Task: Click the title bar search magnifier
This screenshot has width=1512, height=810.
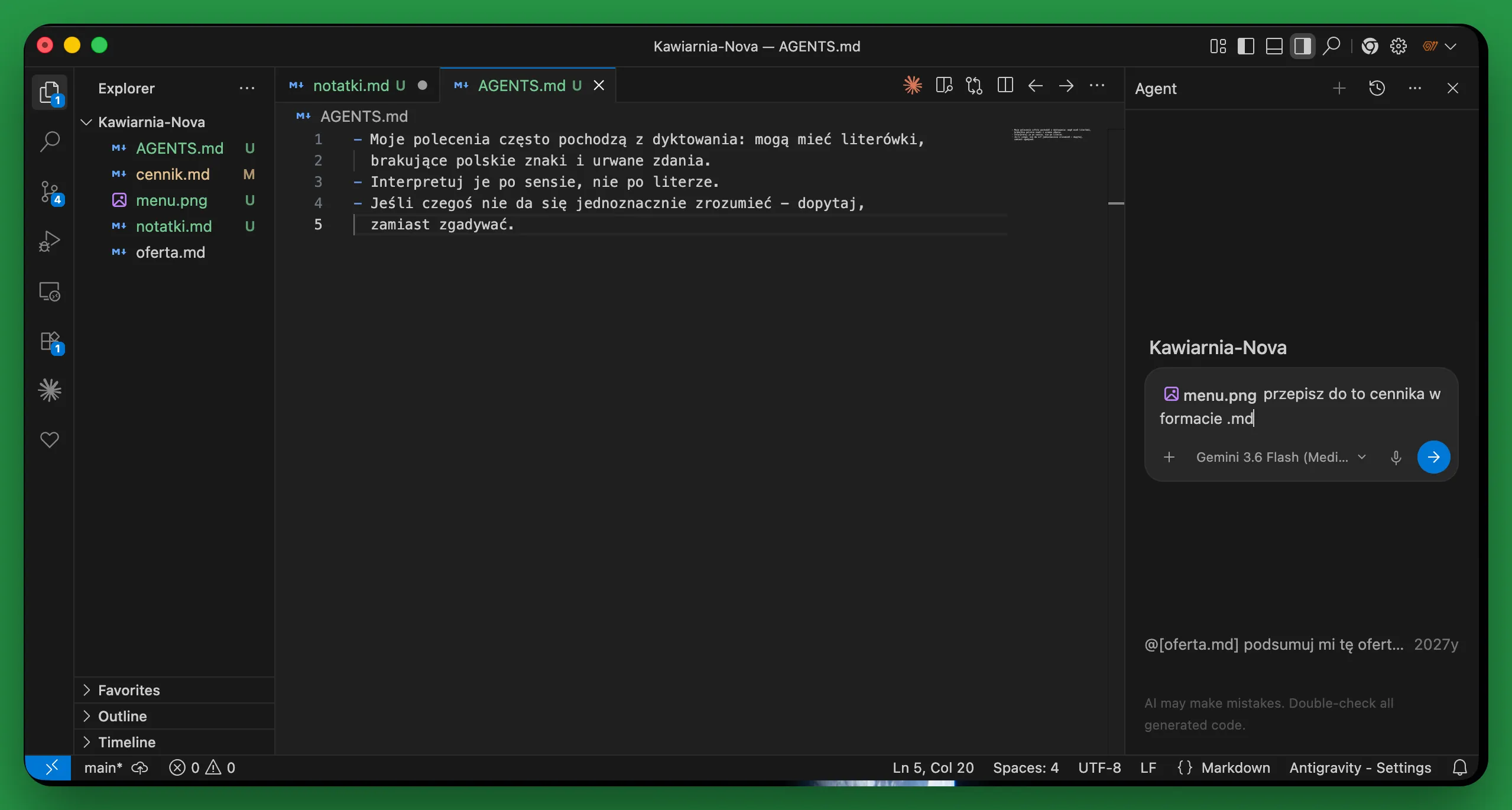Action: coord(1331,46)
